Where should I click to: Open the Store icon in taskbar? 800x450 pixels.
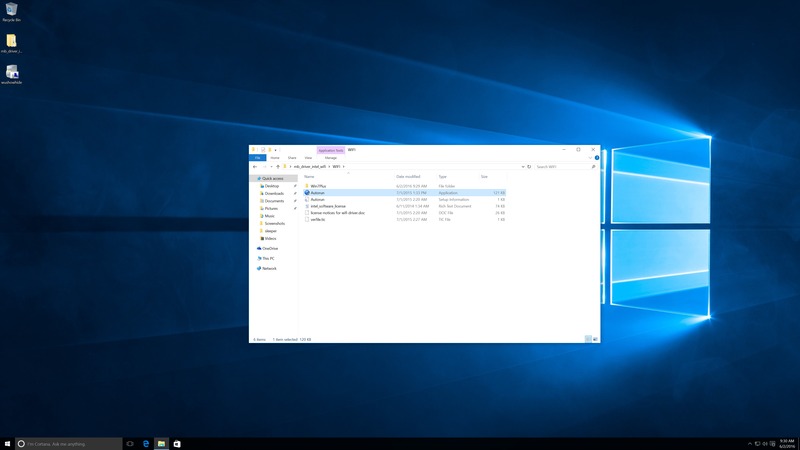(x=177, y=443)
